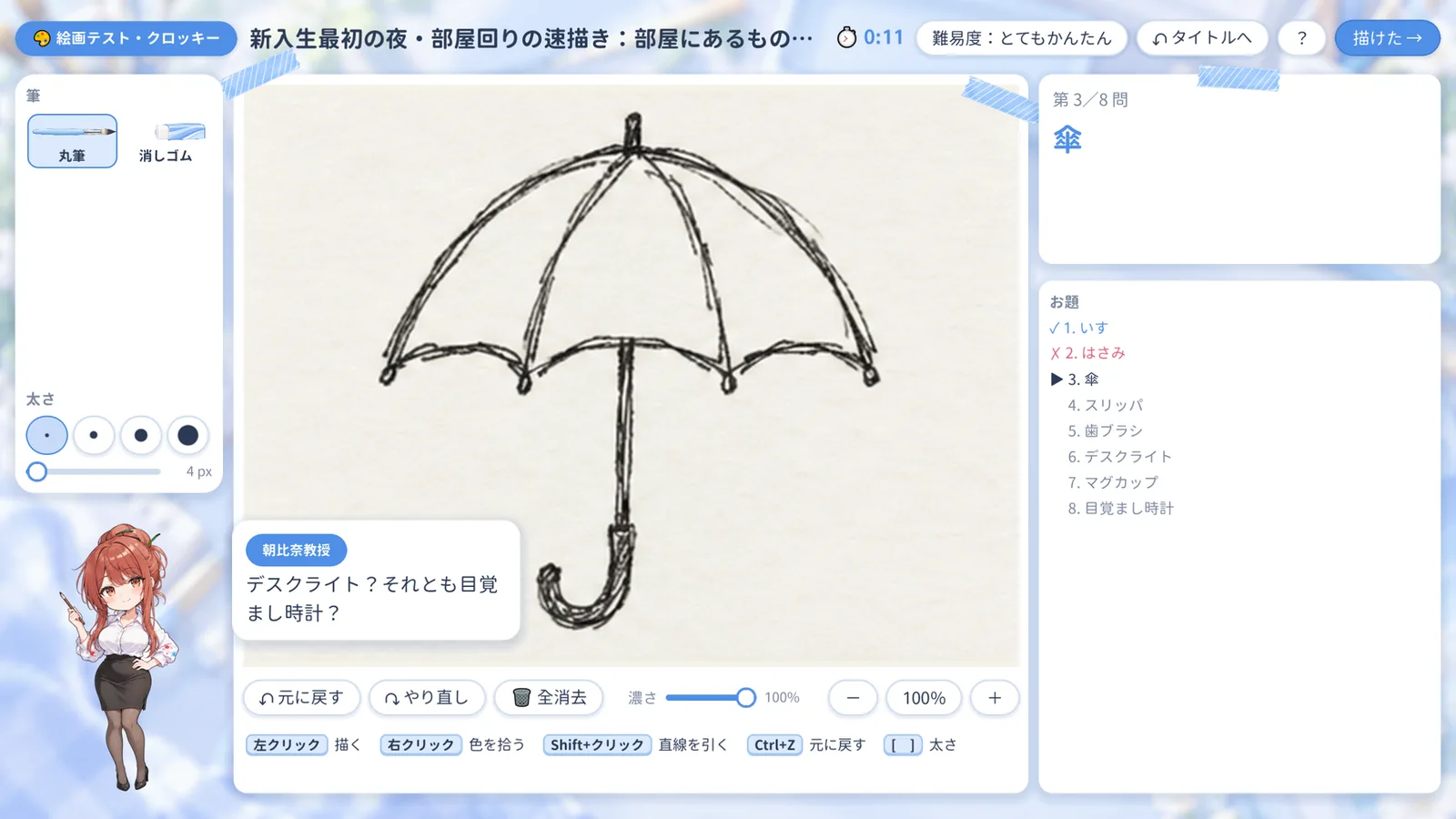
Task: Select prompt 7. マグカップ in list
Action: click(x=1113, y=482)
